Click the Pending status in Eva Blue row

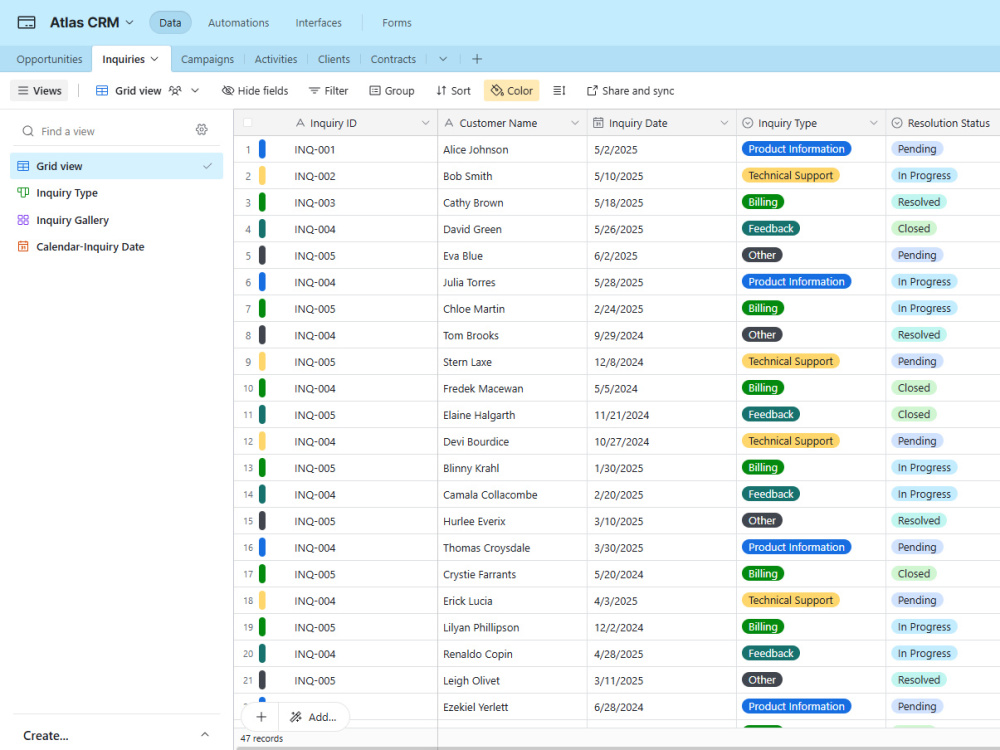tap(916, 255)
